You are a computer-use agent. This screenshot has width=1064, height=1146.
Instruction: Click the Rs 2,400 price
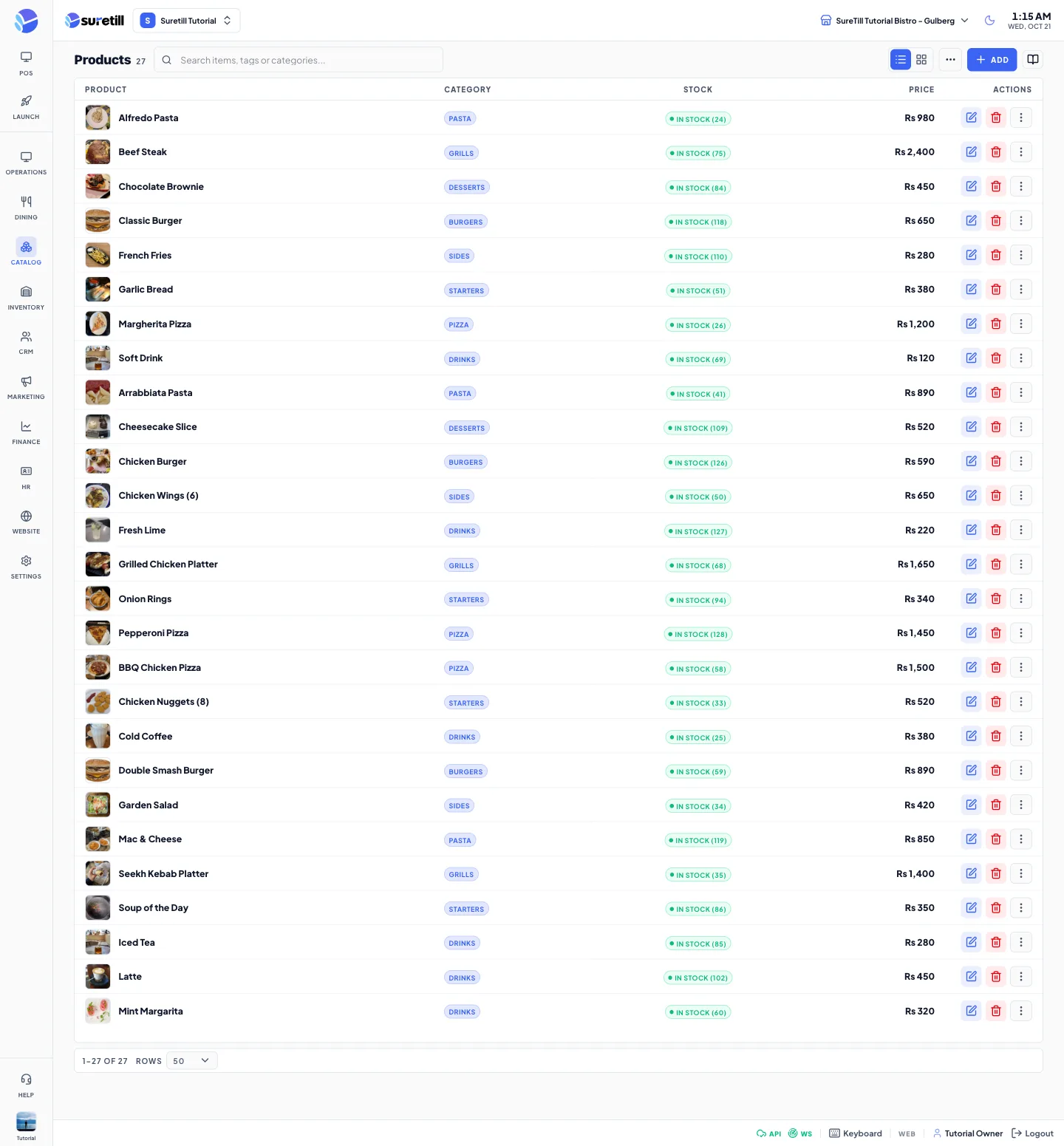tap(915, 152)
